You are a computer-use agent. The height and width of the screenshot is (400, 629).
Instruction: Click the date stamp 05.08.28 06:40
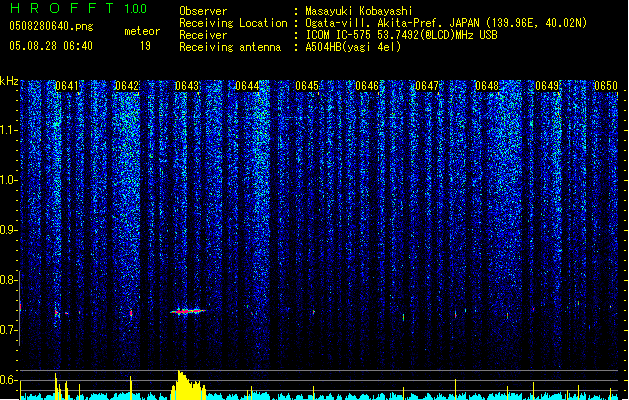pos(51,46)
